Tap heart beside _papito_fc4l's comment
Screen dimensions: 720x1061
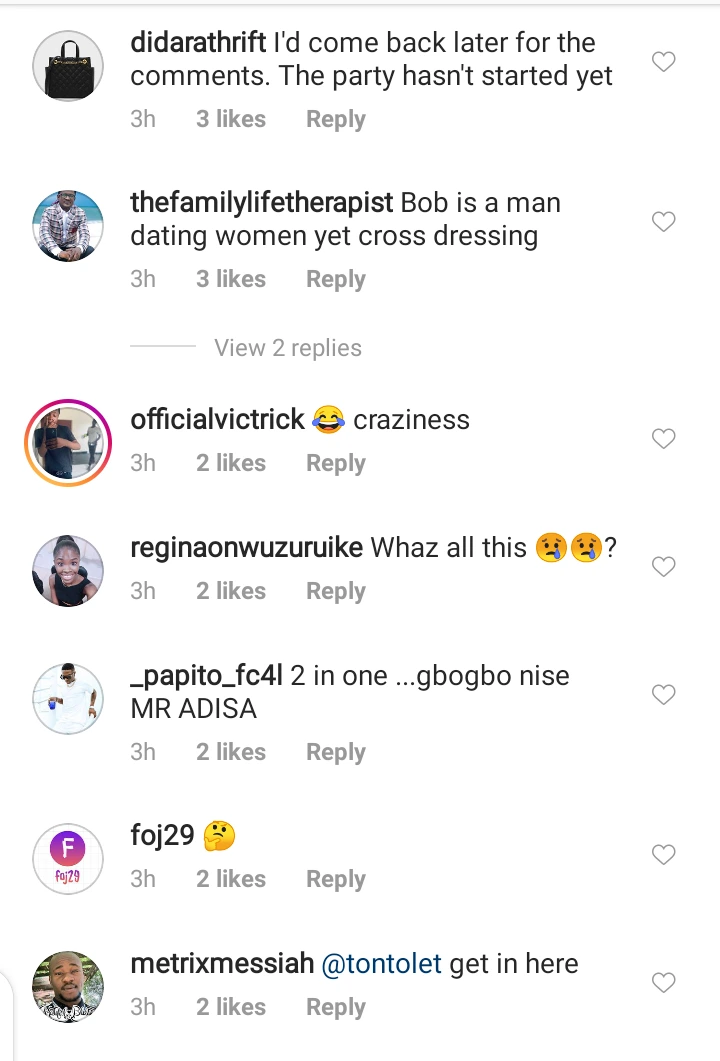tap(664, 695)
